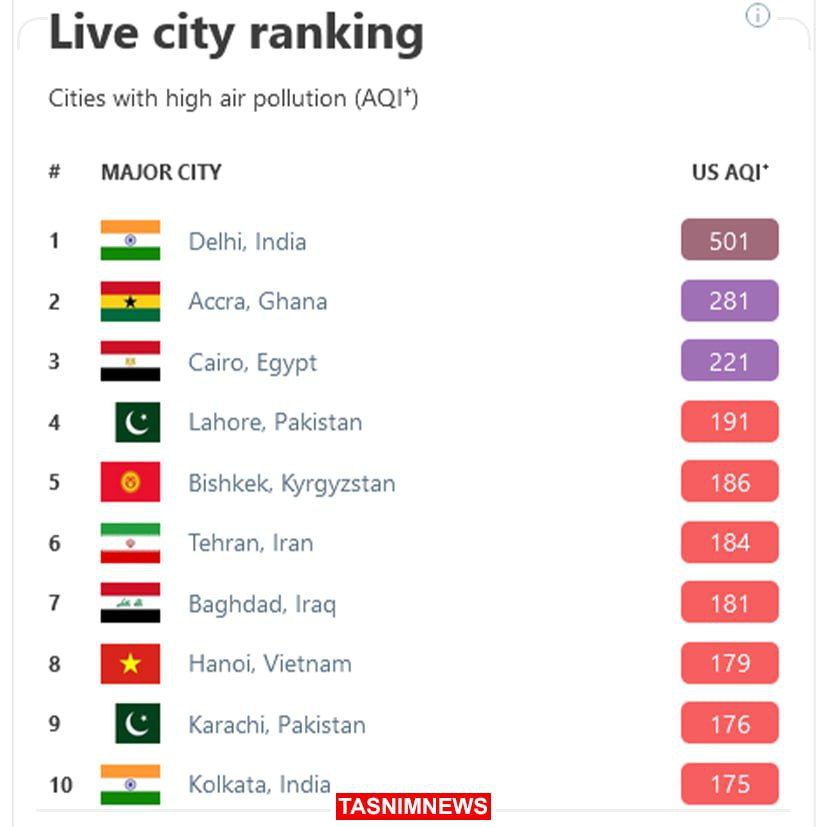
Task: Click the Egypt flag icon
Action: (x=130, y=361)
